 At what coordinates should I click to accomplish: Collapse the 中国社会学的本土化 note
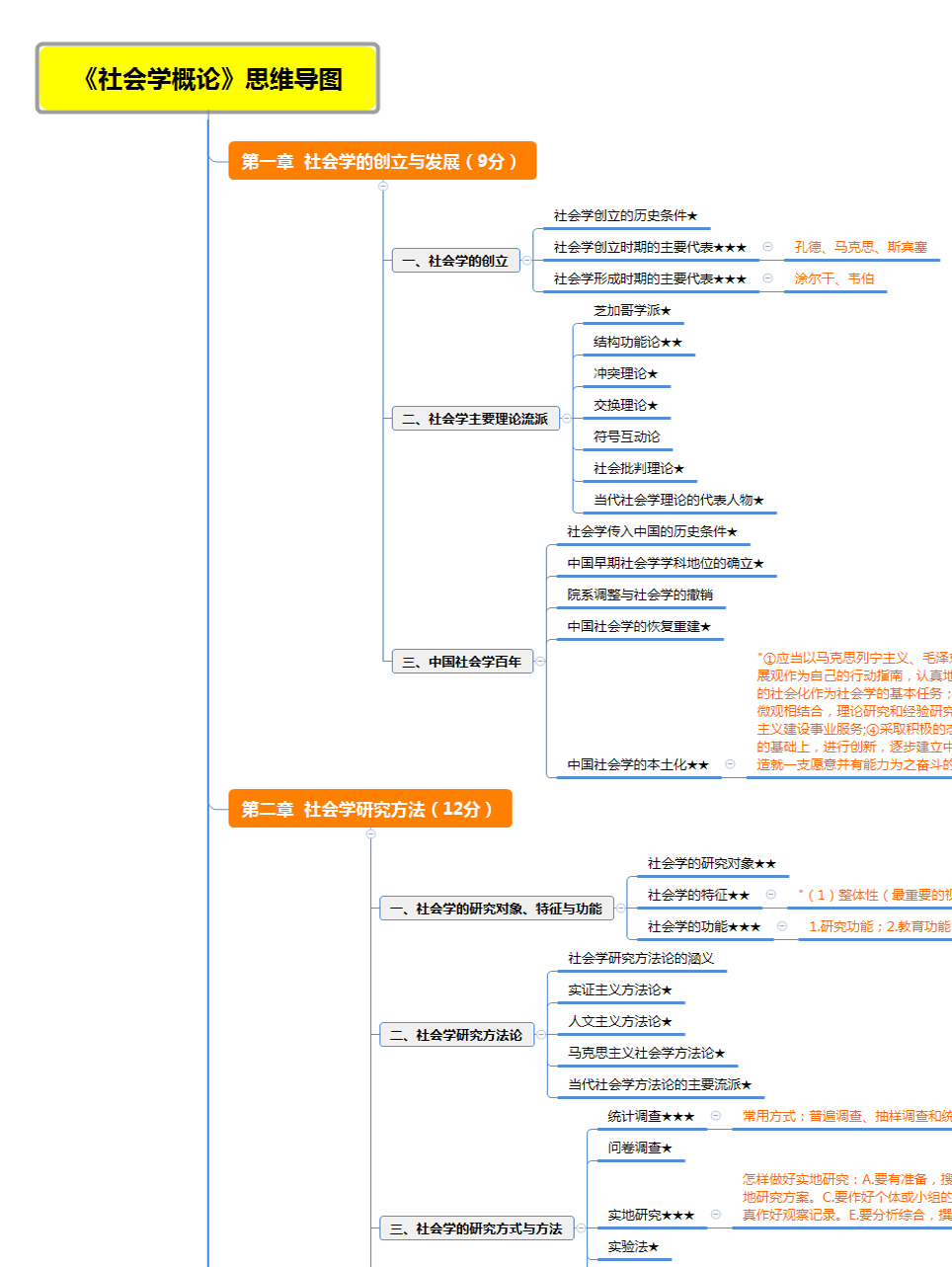pyautogui.click(x=730, y=764)
